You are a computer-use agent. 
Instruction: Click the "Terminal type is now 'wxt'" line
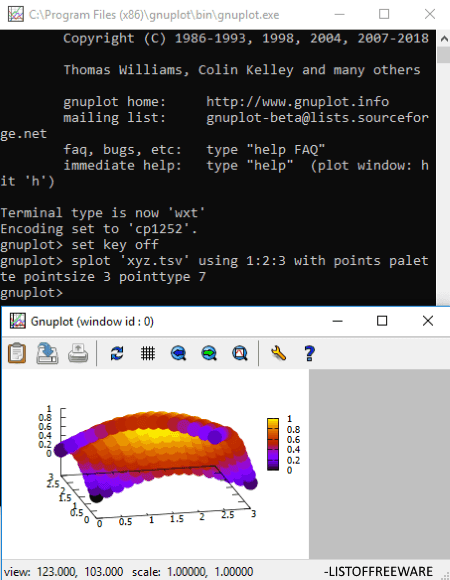click(102, 213)
